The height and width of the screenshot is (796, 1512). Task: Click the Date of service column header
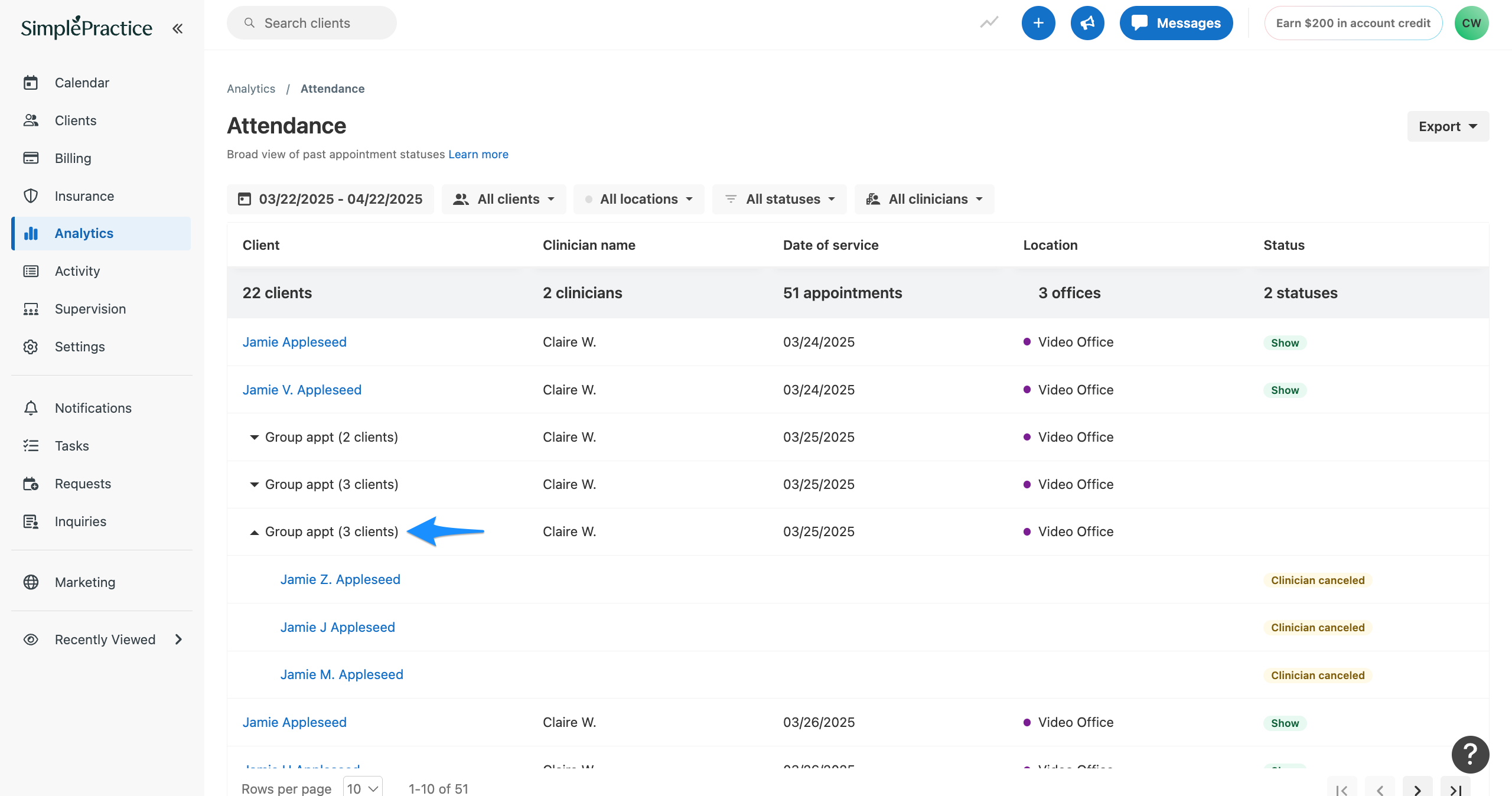point(830,245)
